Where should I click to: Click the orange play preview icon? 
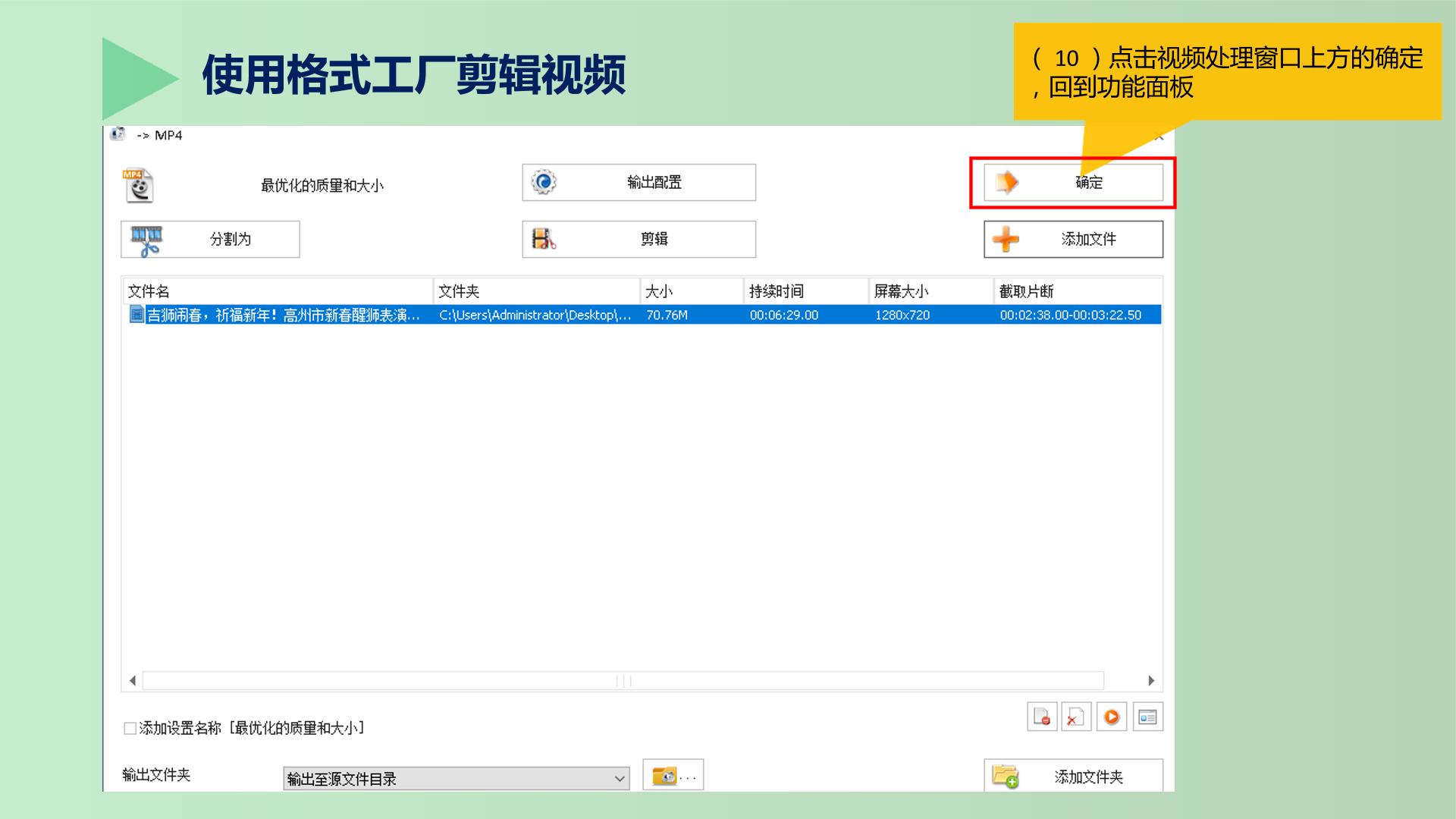[1112, 717]
